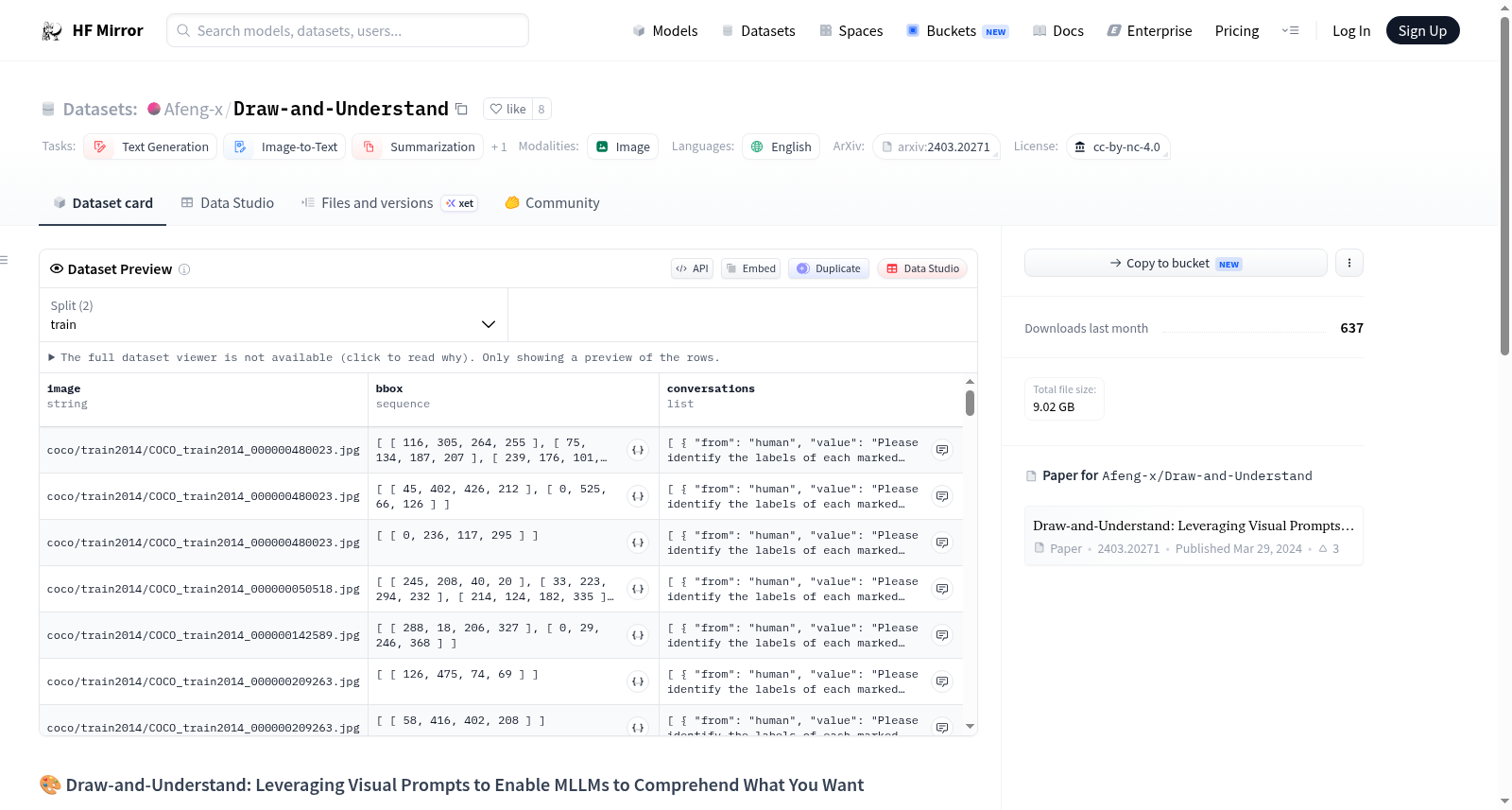This screenshot has width=1512, height=810.
Task: Go to Models in top navigation
Action: (665, 30)
